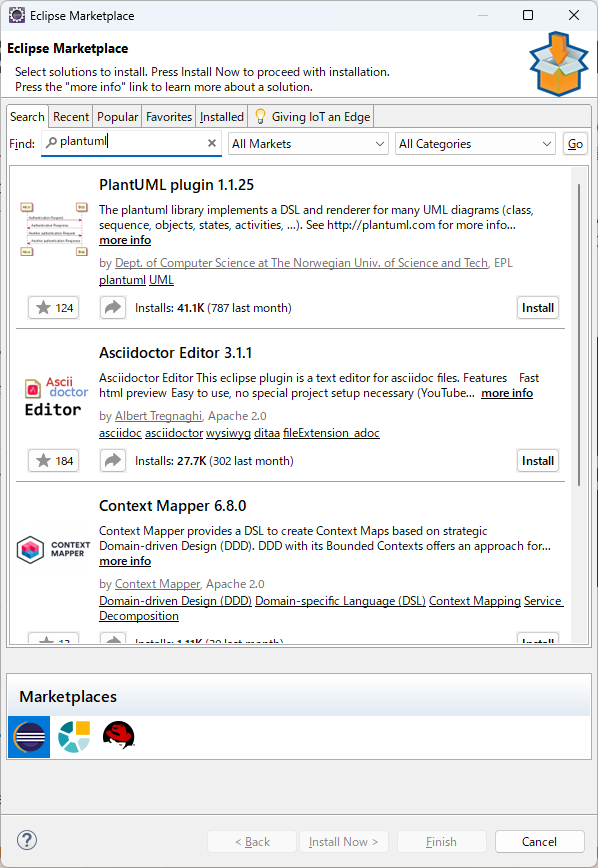The width and height of the screenshot is (598, 868).
Task: Click the lightbulb icon on IoT tab
Action: click(x=260, y=116)
